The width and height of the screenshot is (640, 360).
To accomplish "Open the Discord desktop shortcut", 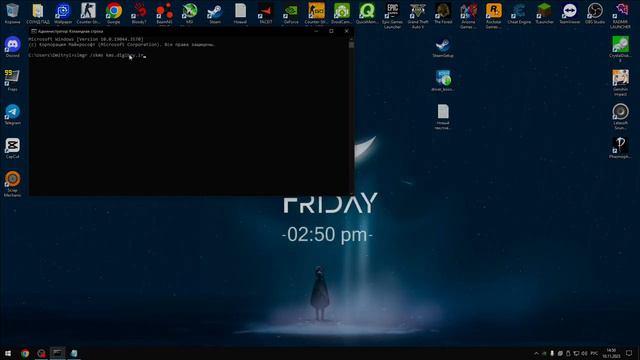I will (x=12, y=47).
